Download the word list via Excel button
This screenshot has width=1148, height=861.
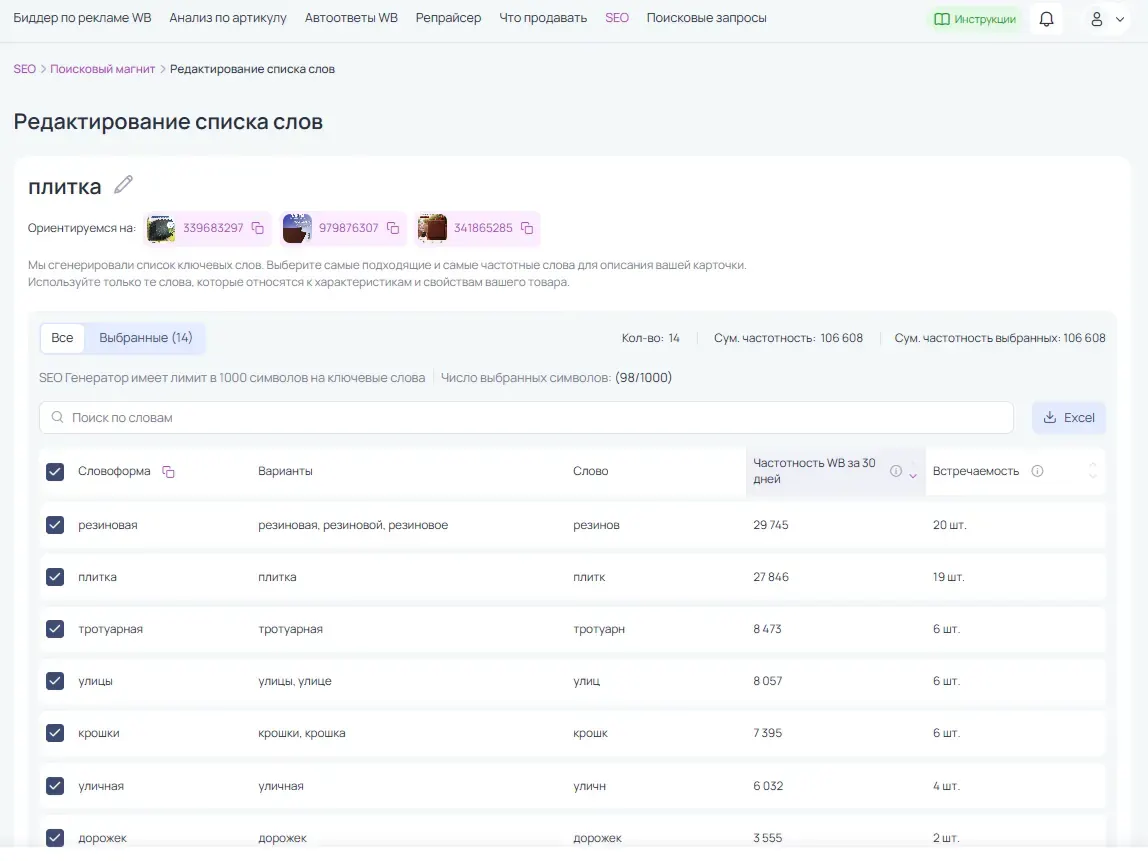tap(1068, 417)
